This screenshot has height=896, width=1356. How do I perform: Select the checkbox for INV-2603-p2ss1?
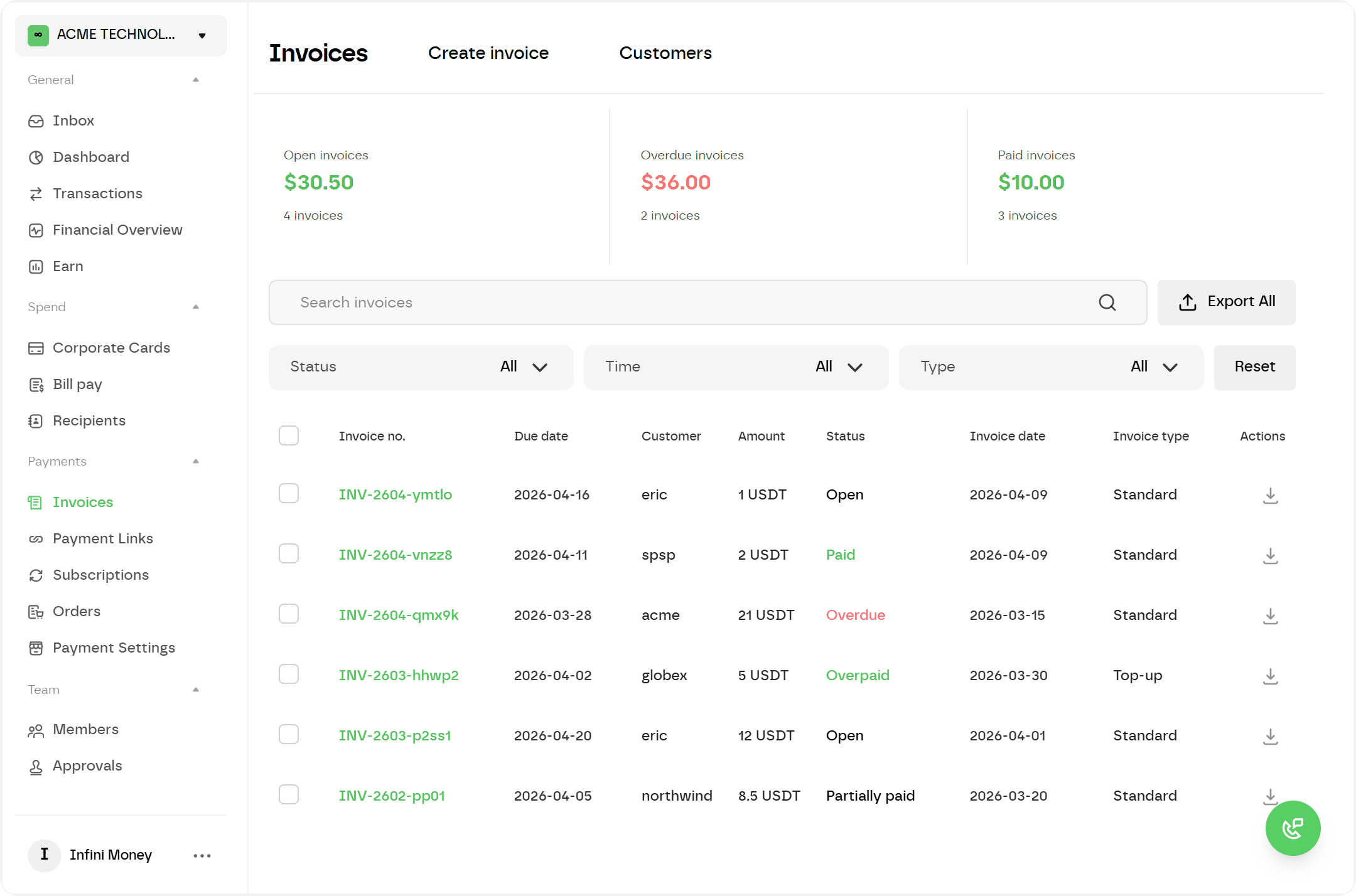(x=289, y=734)
